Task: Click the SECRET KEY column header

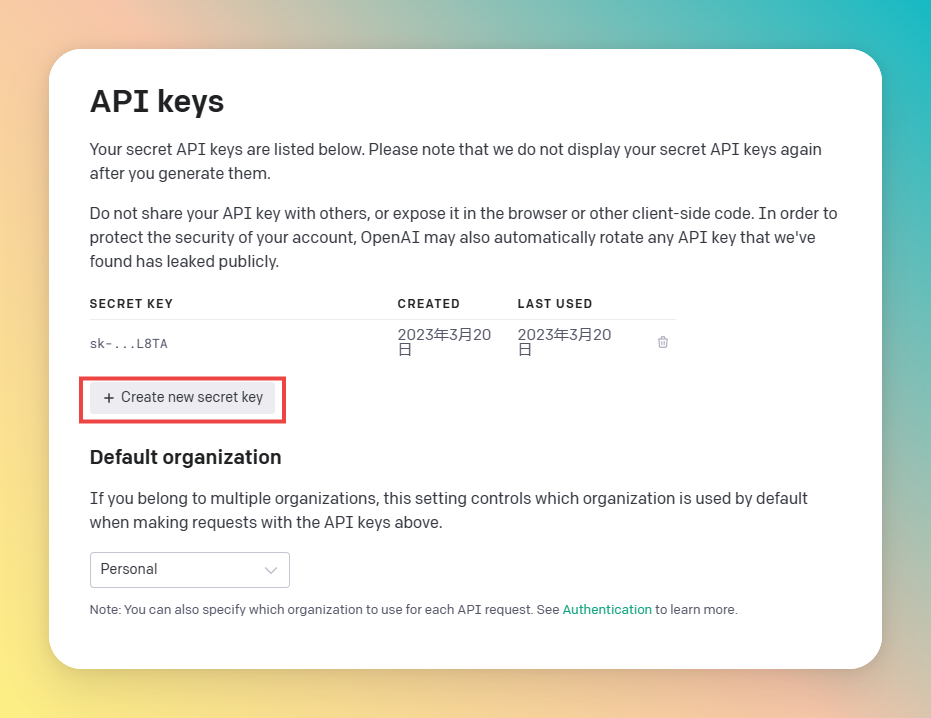Action: click(131, 304)
